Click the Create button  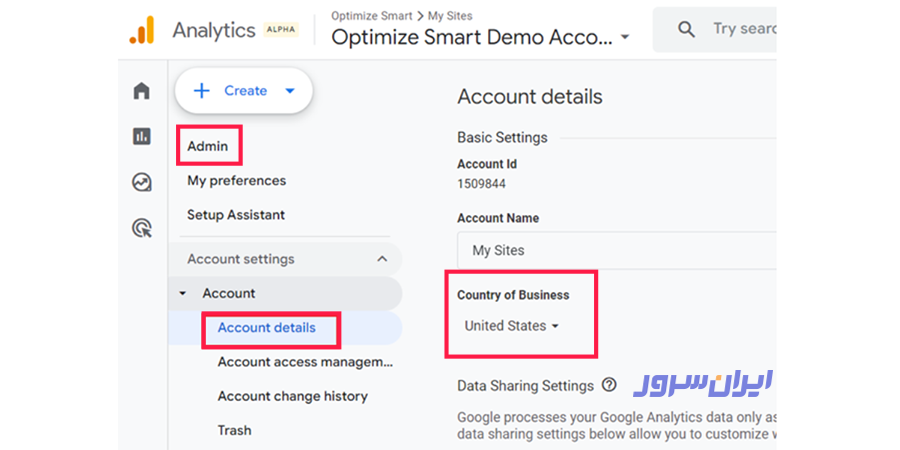click(x=244, y=91)
